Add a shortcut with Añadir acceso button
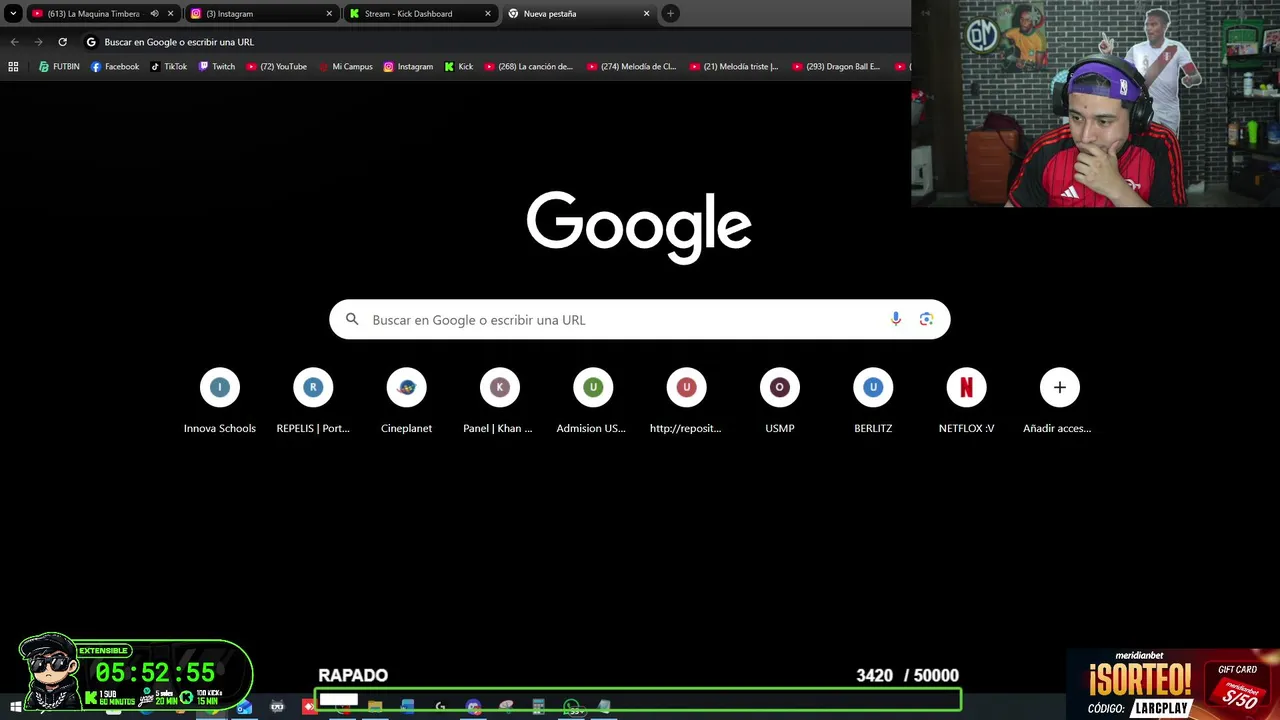This screenshot has height=720, width=1280. coord(1059,401)
